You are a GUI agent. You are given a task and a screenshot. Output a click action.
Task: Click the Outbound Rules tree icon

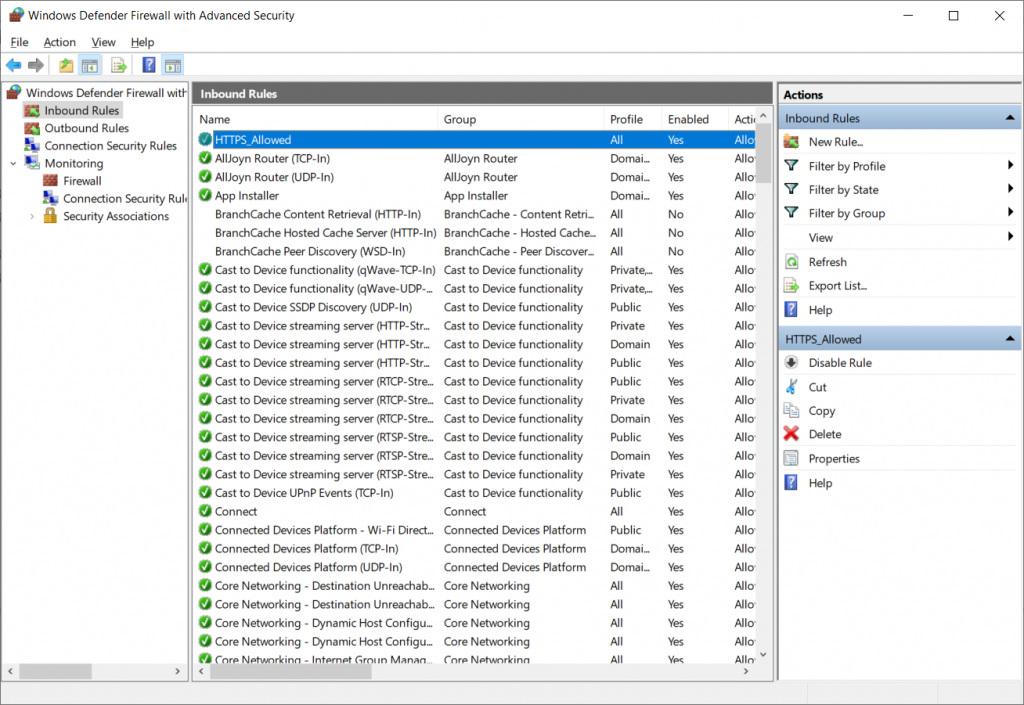coord(32,128)
